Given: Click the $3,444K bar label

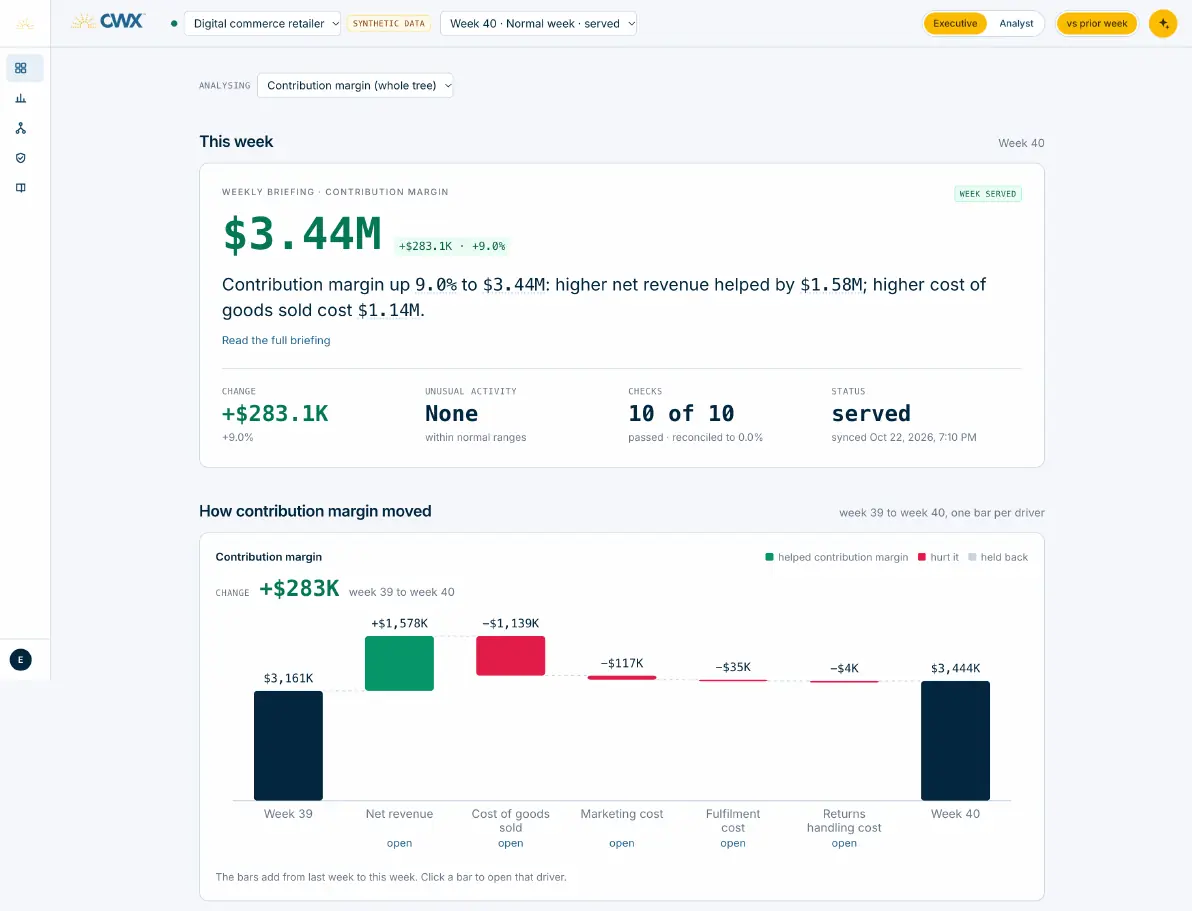Looking at the screenshot, I should pyautogui.click(x=955, y=668).
